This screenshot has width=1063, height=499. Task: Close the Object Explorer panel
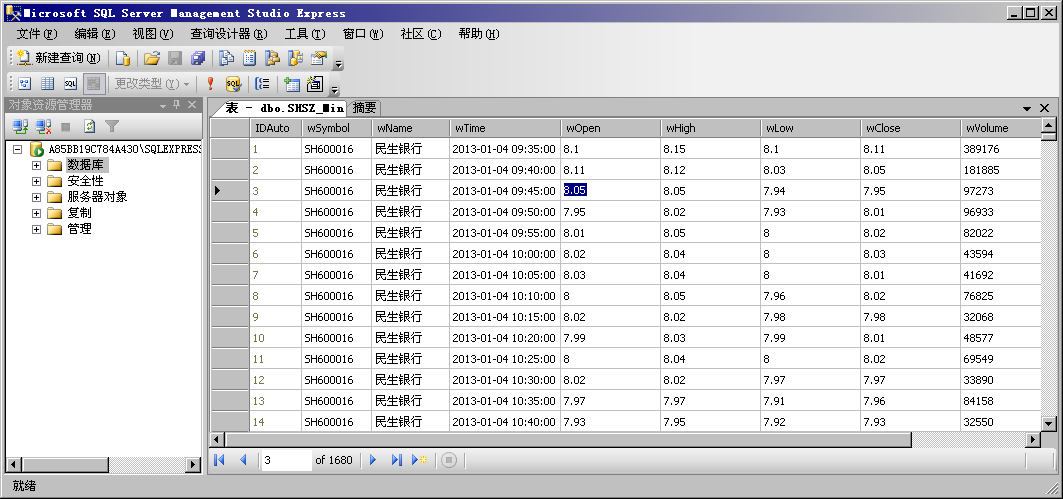point(192,105)
